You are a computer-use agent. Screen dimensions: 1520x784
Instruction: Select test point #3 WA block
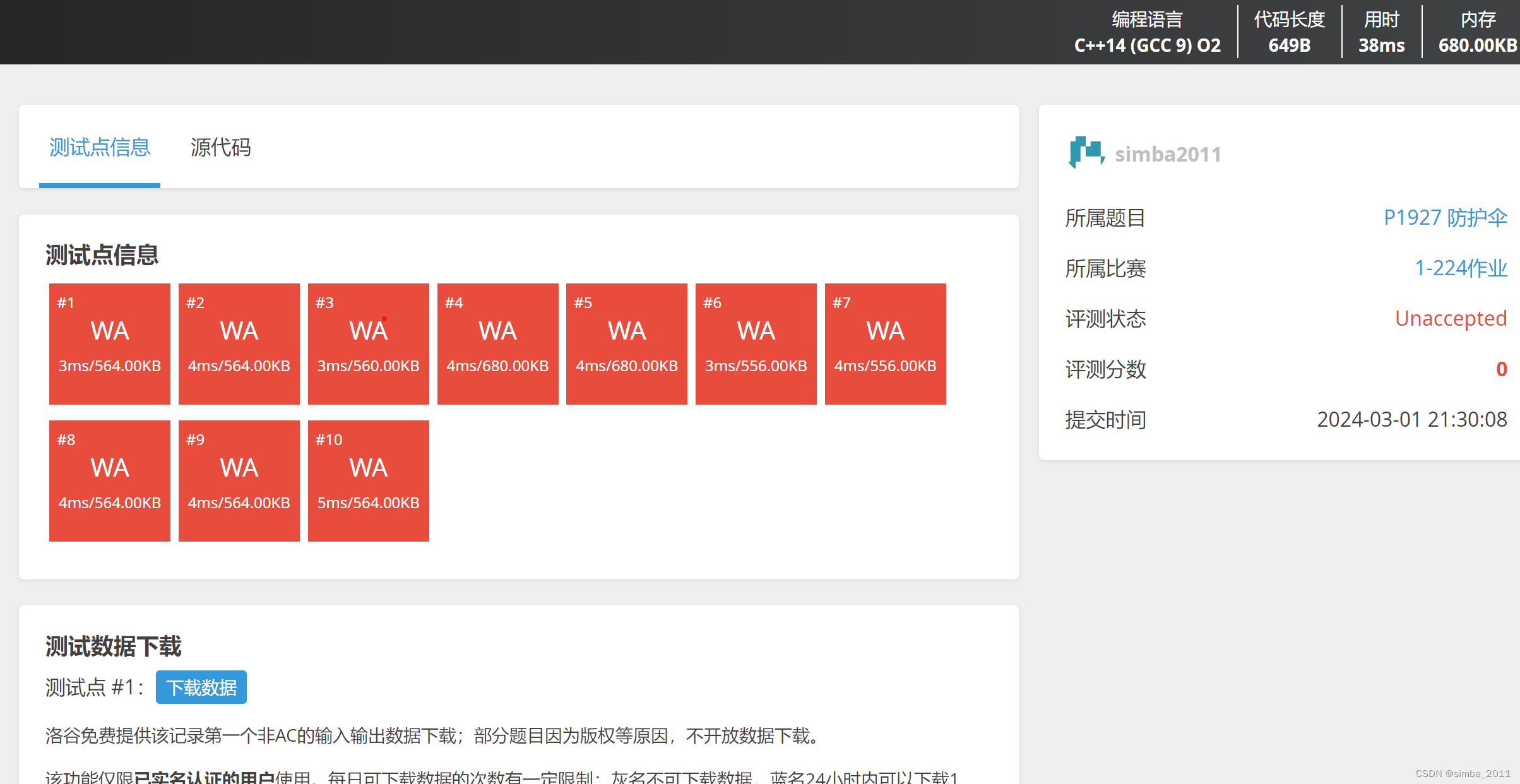tap(369, 343)
